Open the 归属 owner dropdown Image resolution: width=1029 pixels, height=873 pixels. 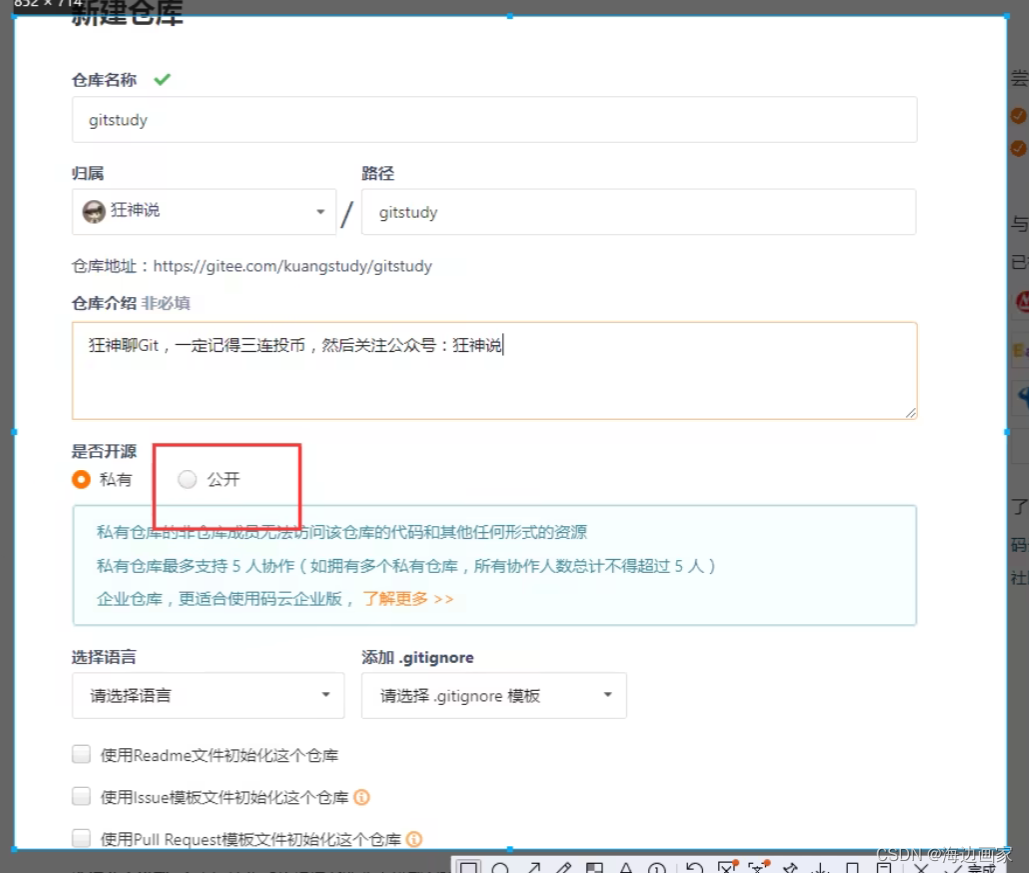point(204,211)
